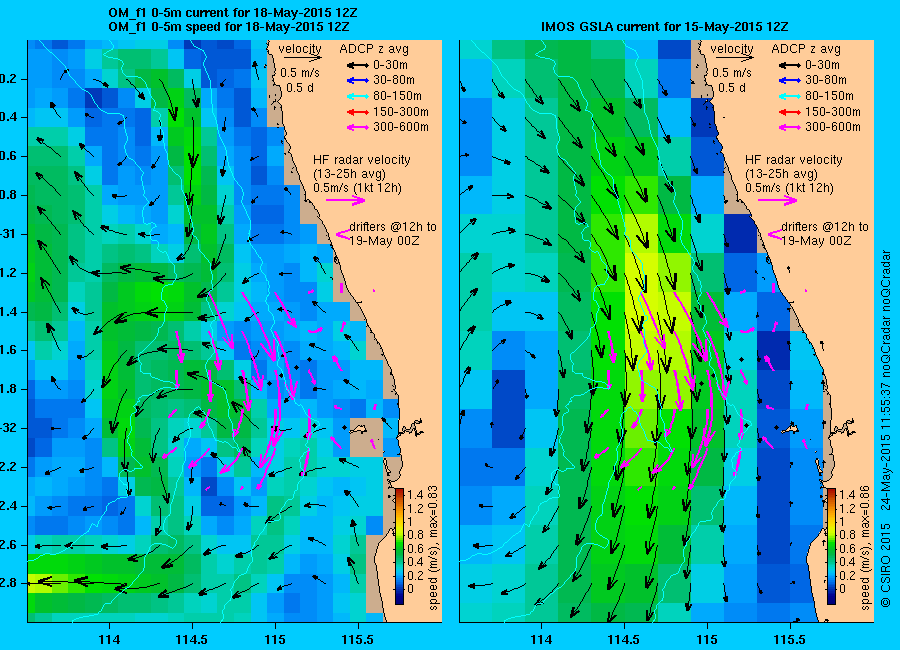Click longitude label 114.5 under right map
The height and width of the screenshot is (650, 900).
pos(623,639)
